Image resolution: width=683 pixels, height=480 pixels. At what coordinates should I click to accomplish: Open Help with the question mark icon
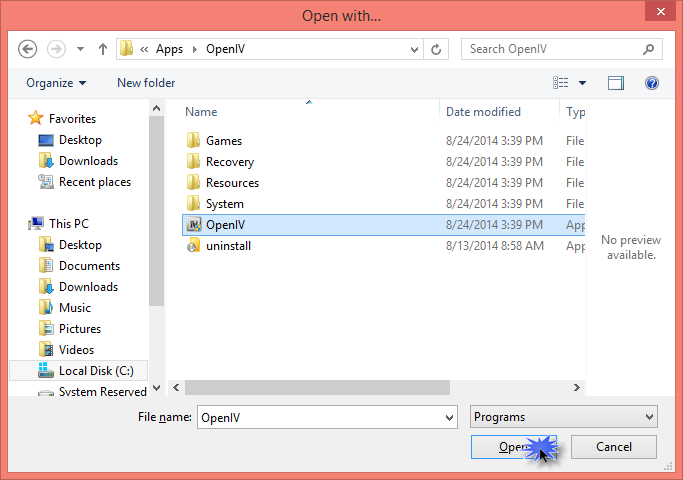(x=652, y=83)
